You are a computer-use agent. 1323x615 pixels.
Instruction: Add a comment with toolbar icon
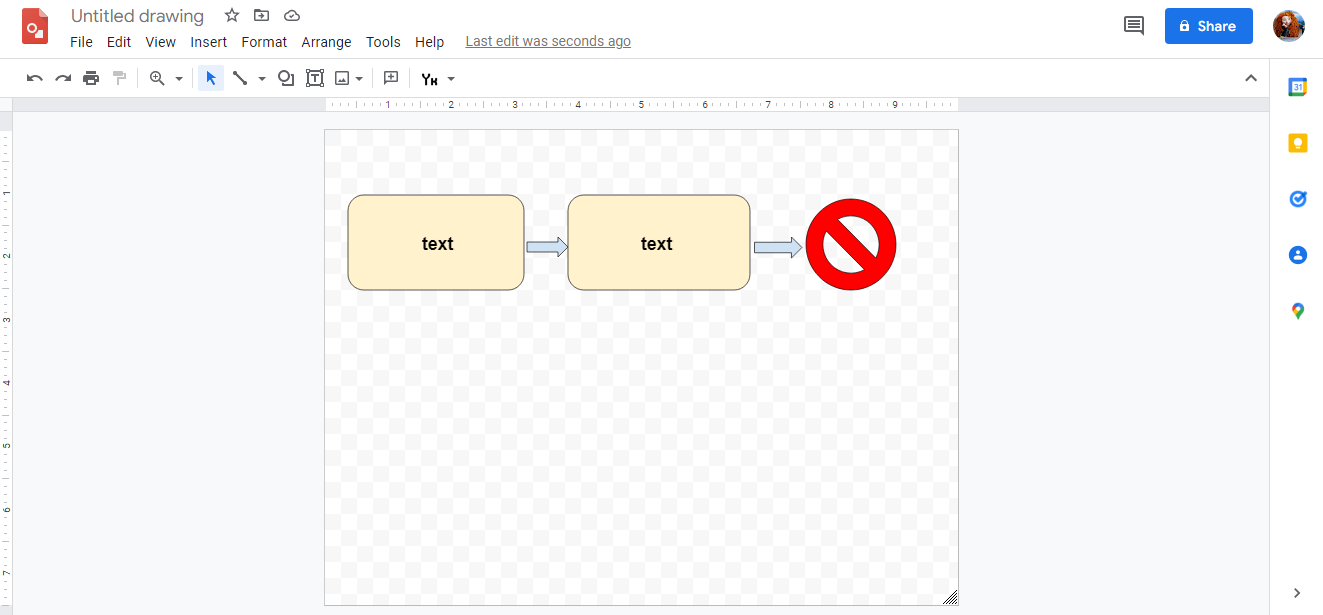pos(391,78)
